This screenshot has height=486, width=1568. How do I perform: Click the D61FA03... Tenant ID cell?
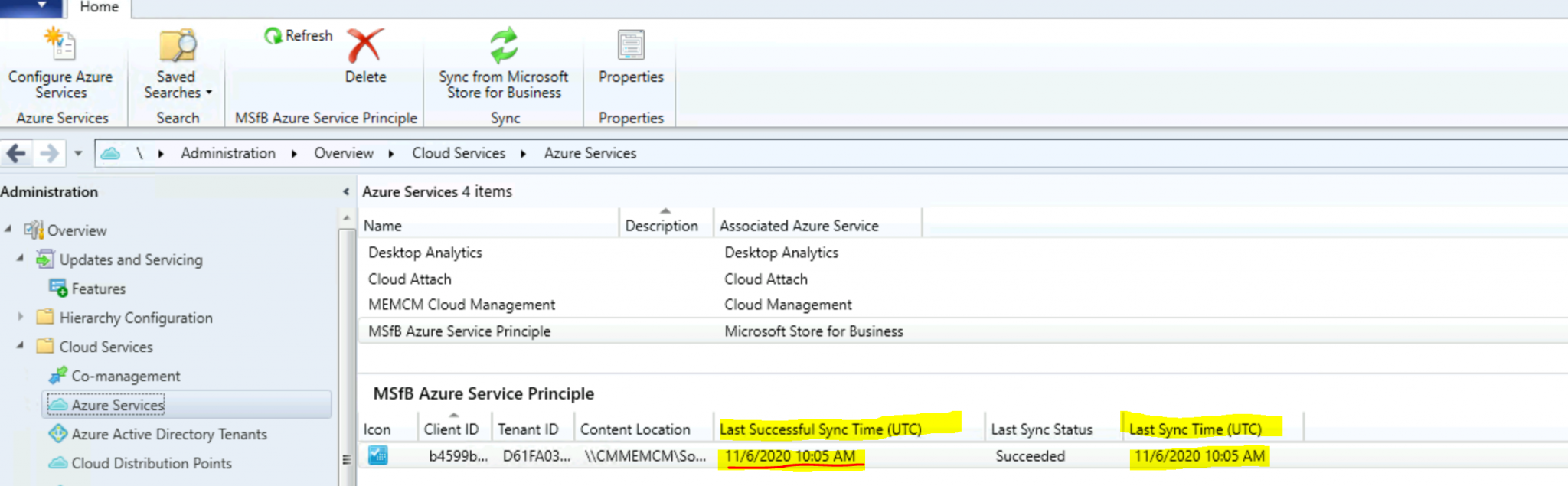tap(536, 456)
